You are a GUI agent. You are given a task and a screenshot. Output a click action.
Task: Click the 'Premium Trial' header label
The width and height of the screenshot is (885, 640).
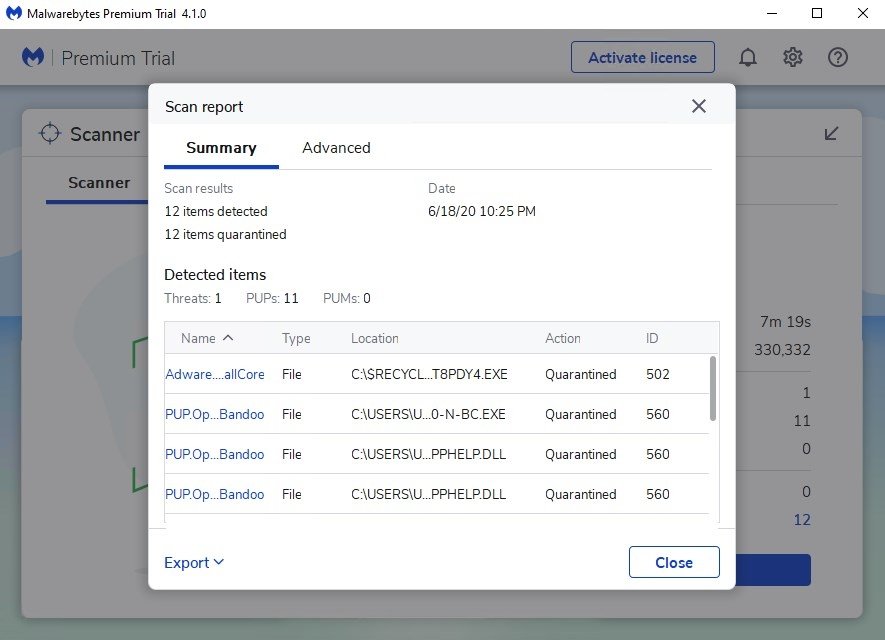coord(118,58)
